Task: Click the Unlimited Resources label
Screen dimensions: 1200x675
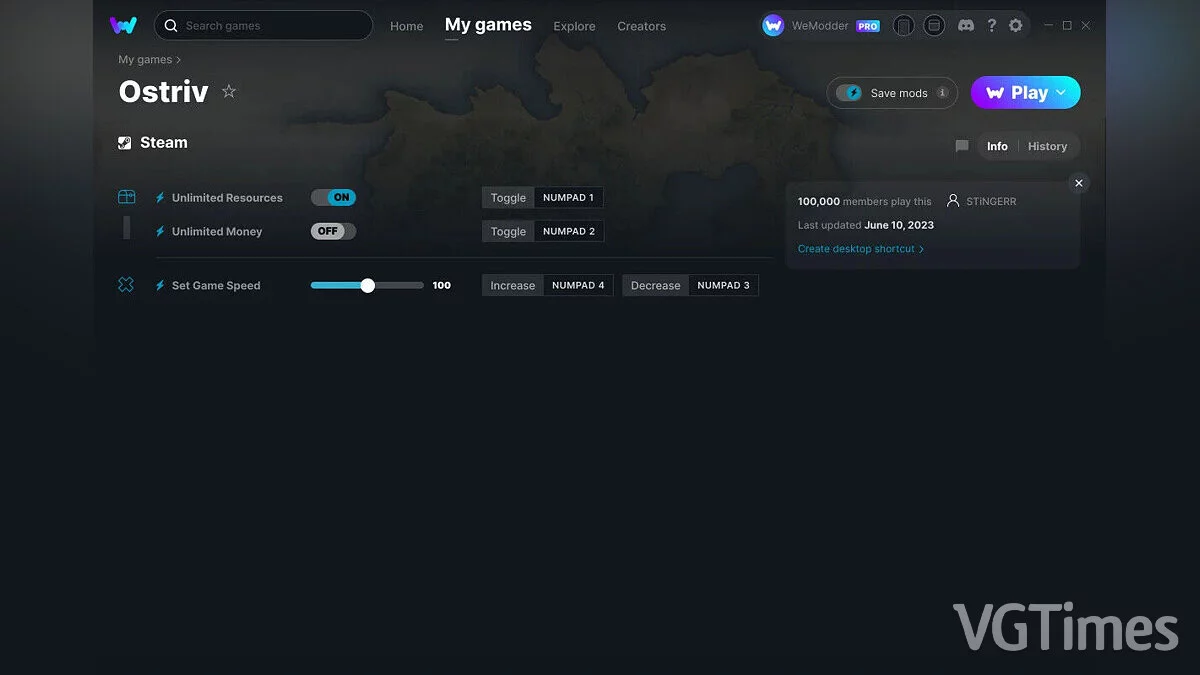Action: 227,198
